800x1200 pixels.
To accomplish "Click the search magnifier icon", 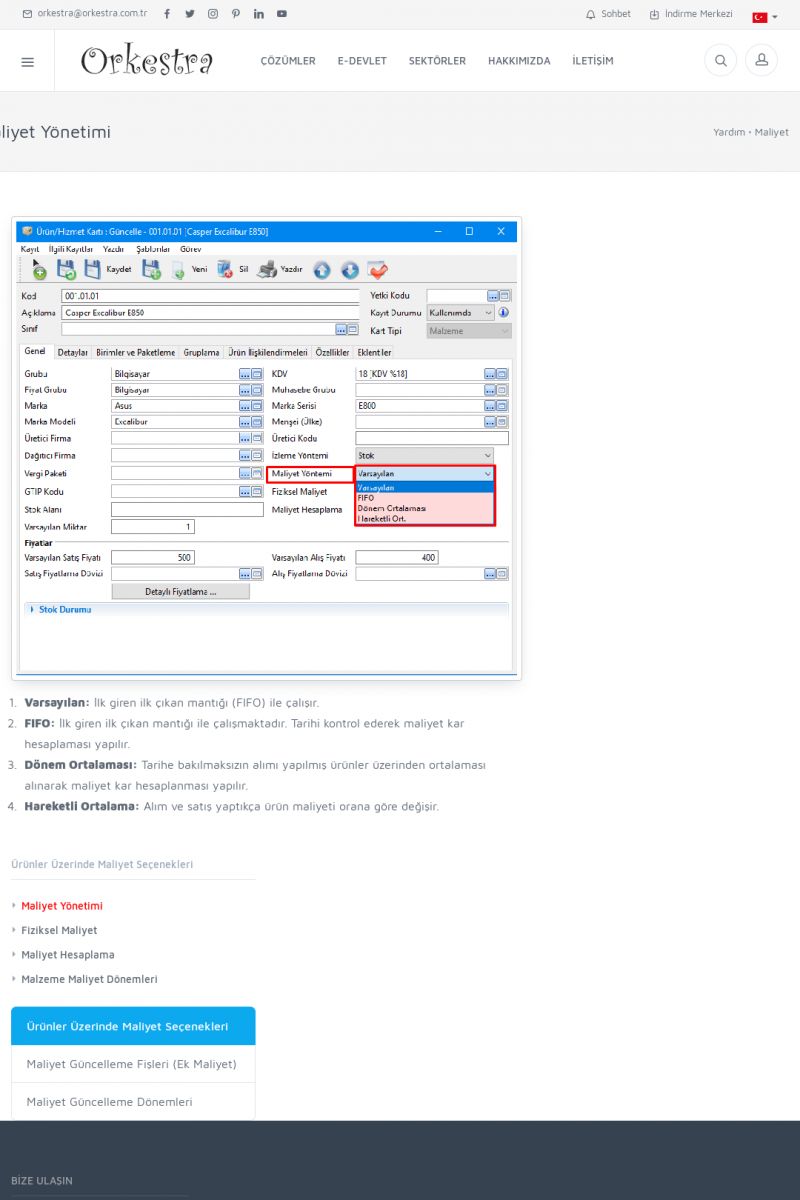I will [720, 61].
